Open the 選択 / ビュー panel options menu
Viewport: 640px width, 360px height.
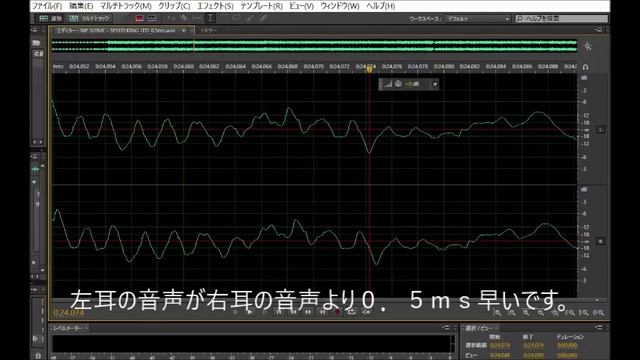(598, 328)
